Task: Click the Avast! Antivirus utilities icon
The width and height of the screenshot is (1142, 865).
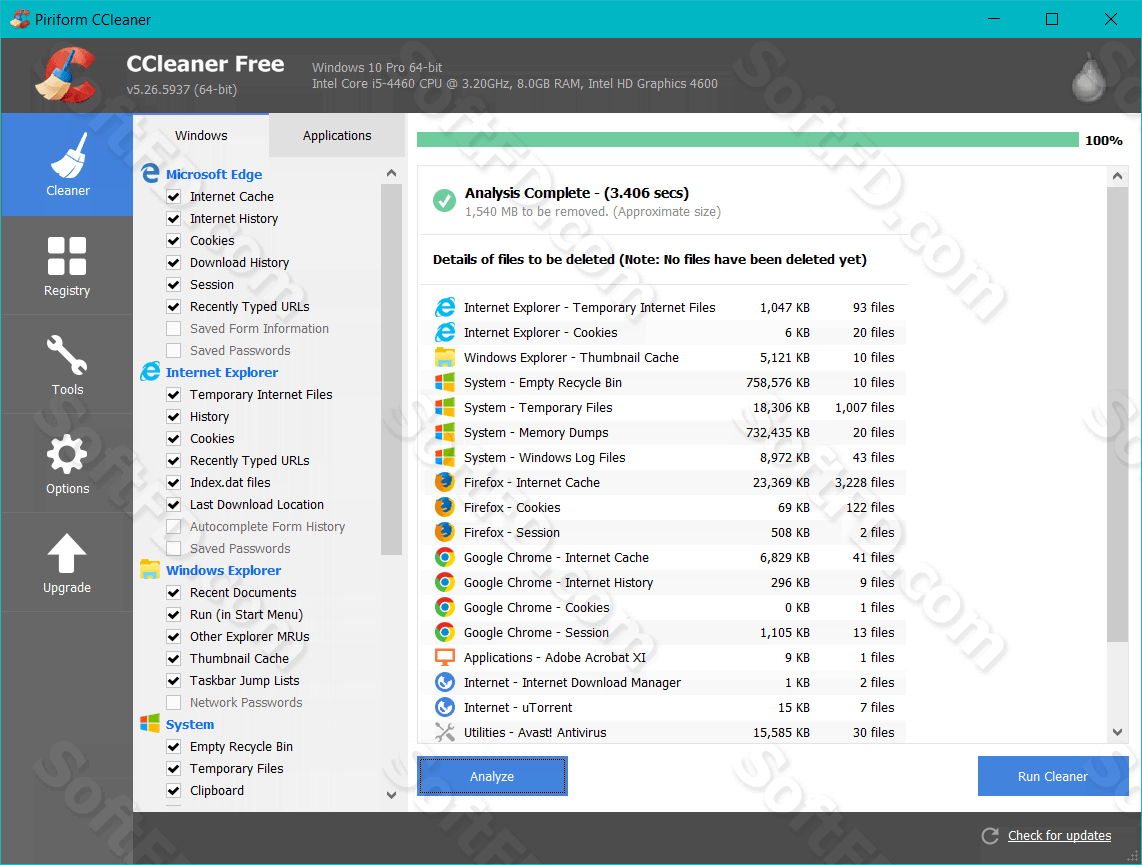Action: pyautogui.click(x=445, y=732)
